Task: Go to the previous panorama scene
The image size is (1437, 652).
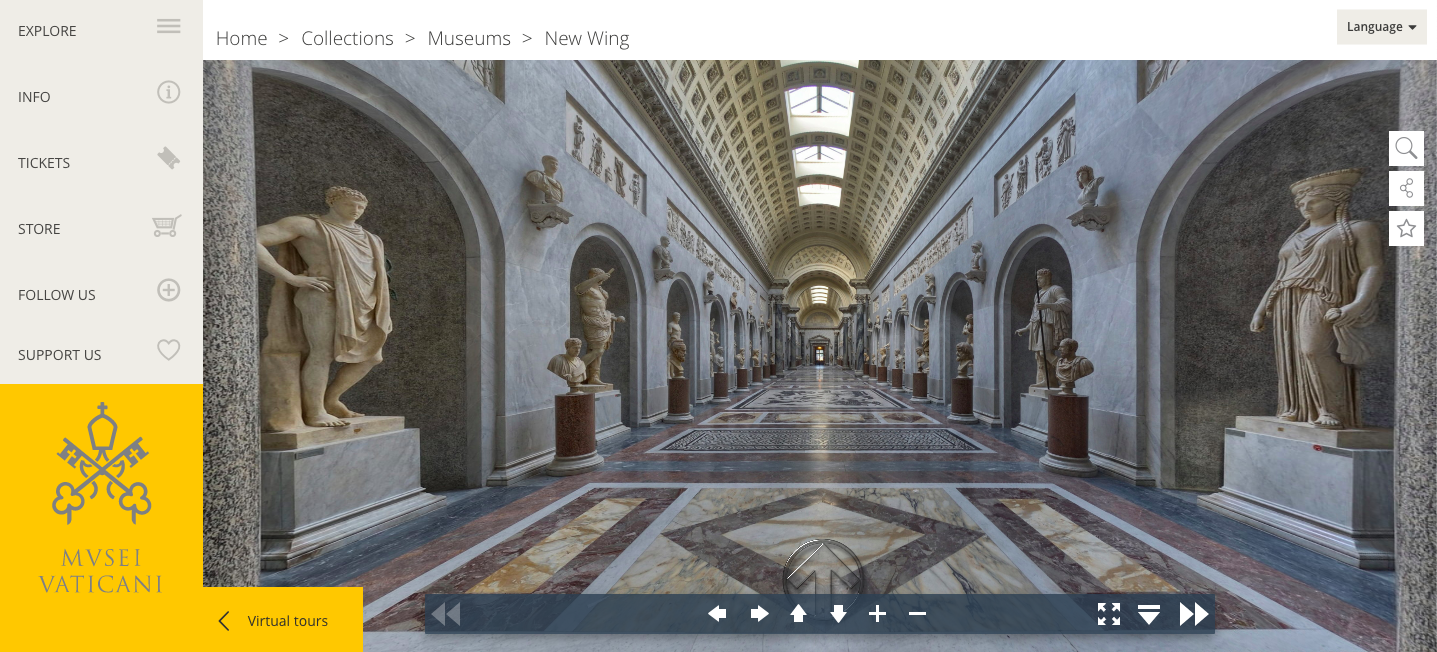Action: click(446, 614)
